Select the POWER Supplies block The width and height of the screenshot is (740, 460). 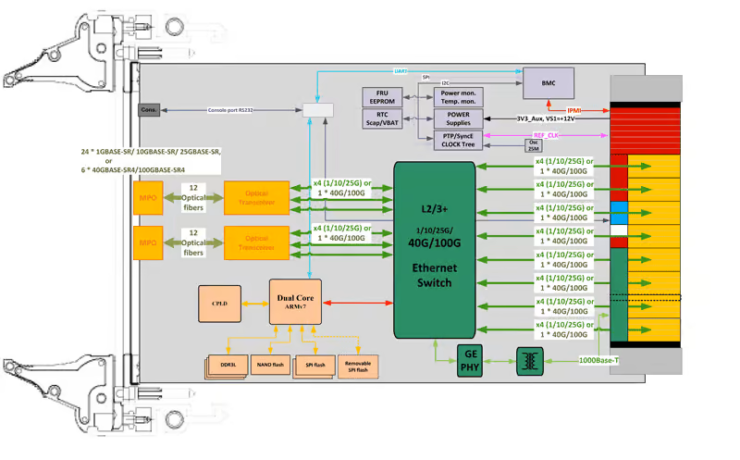click(458, 118)
